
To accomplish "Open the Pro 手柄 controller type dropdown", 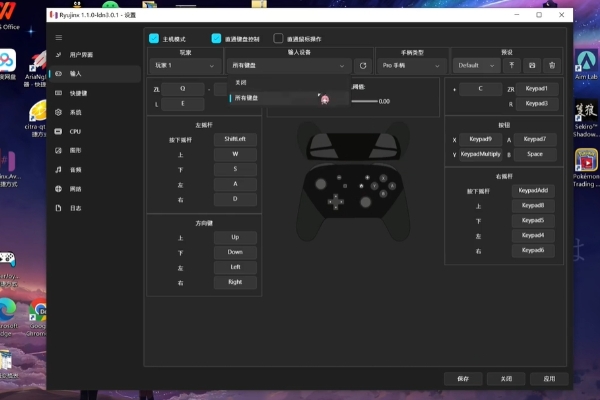I will click(411, 66).
